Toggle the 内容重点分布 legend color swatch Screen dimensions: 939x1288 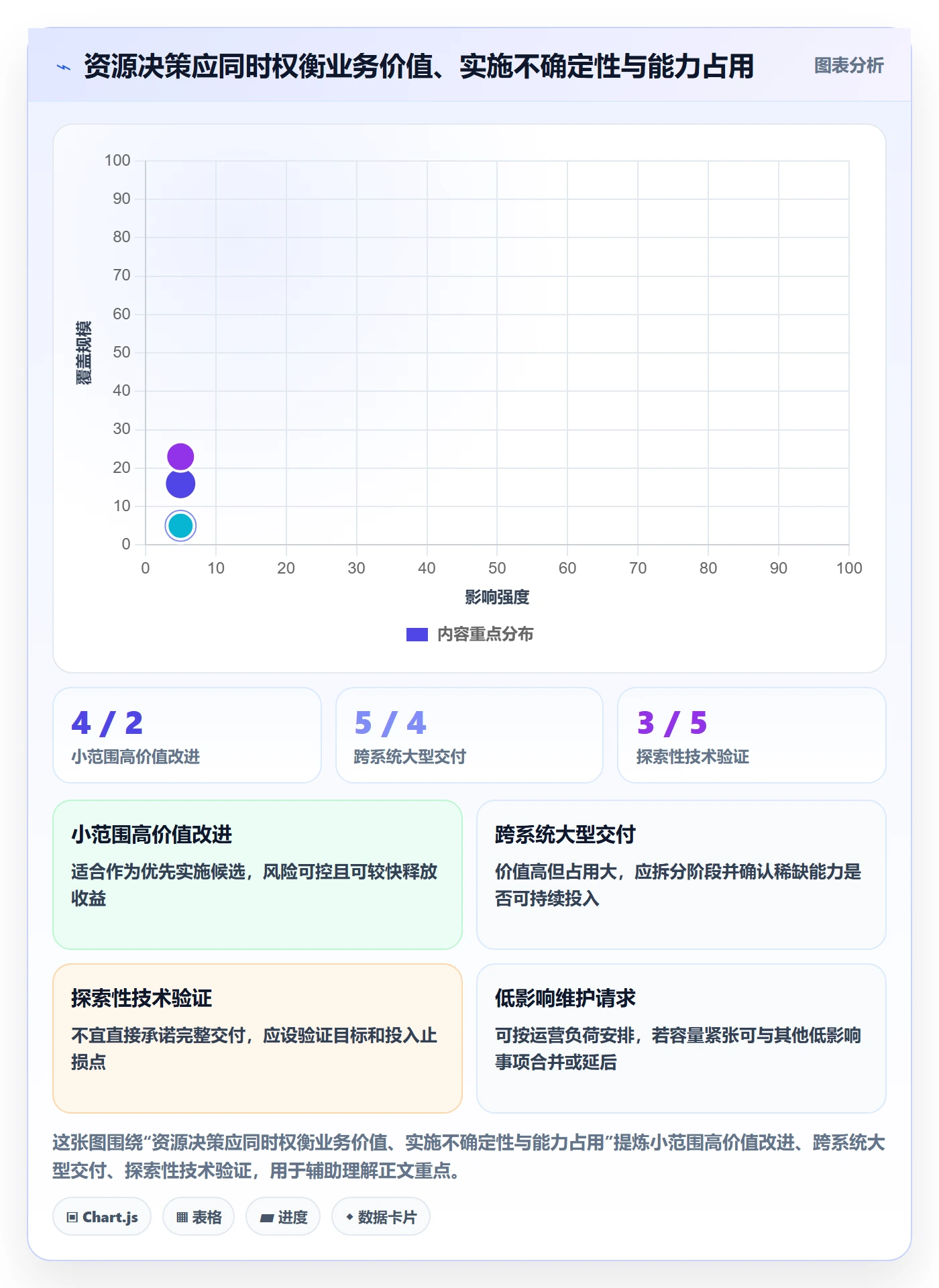click(x=417, y=635)
